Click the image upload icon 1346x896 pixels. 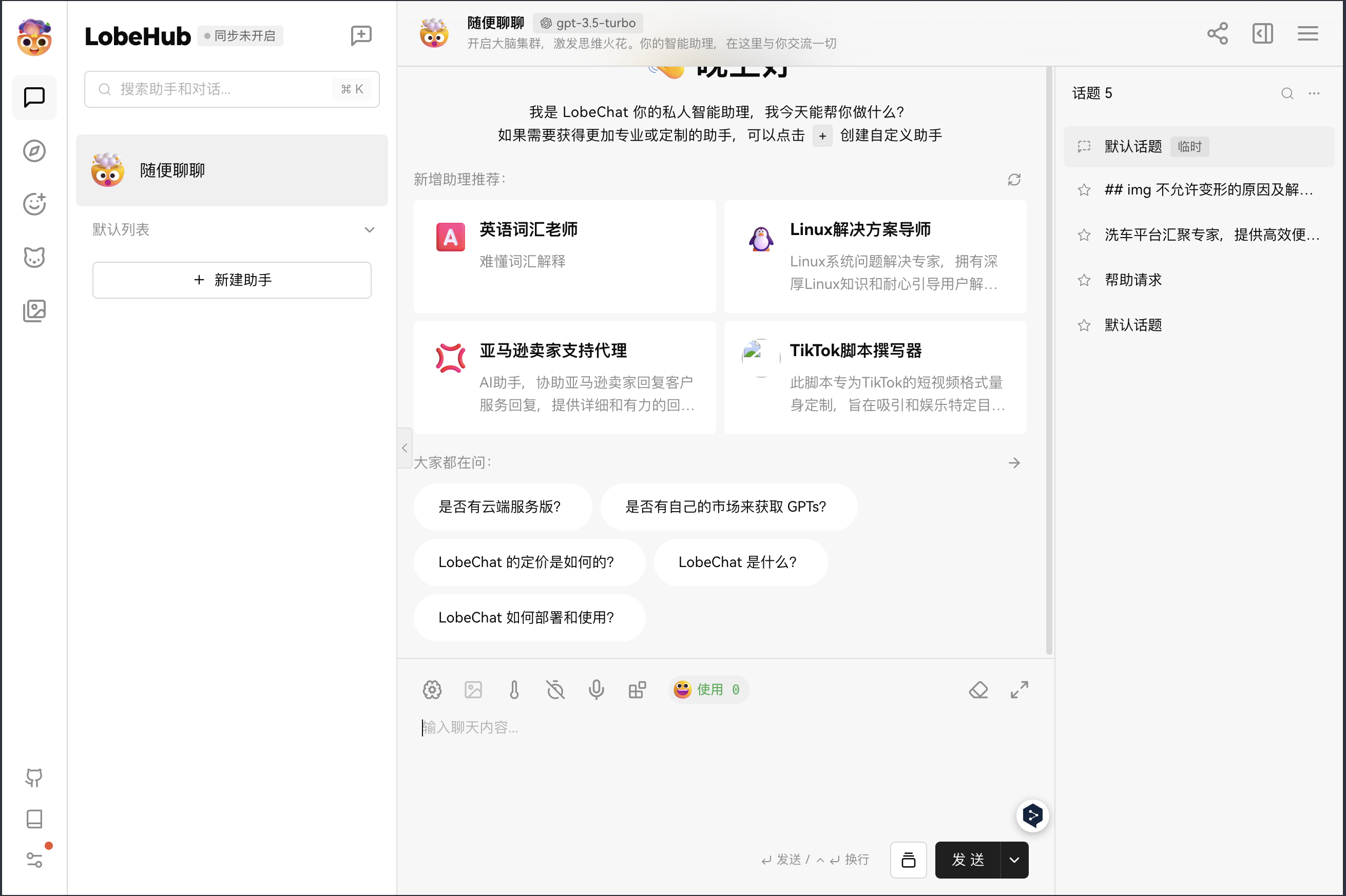click(x=473, y=690)
